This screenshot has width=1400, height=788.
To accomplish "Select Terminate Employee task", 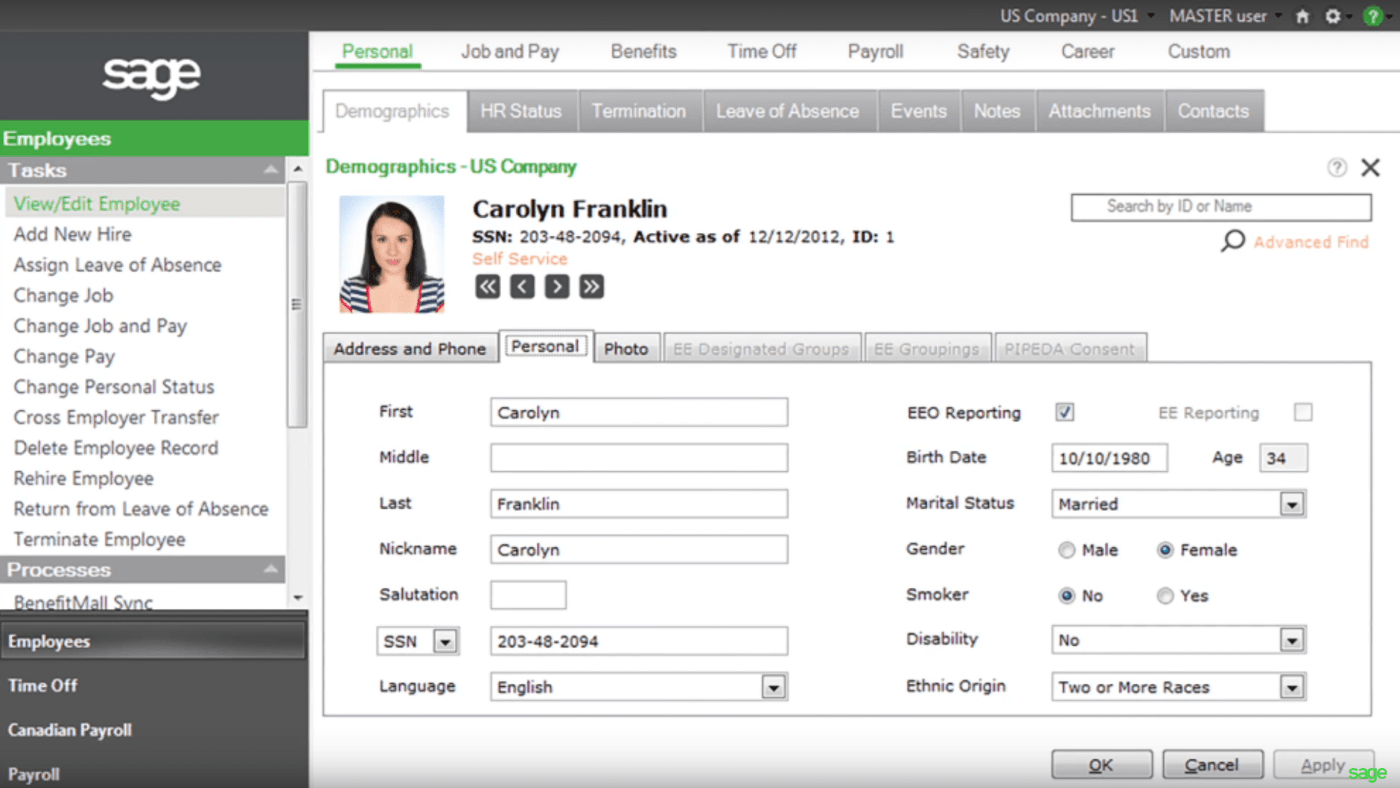I will click(100, 539).
